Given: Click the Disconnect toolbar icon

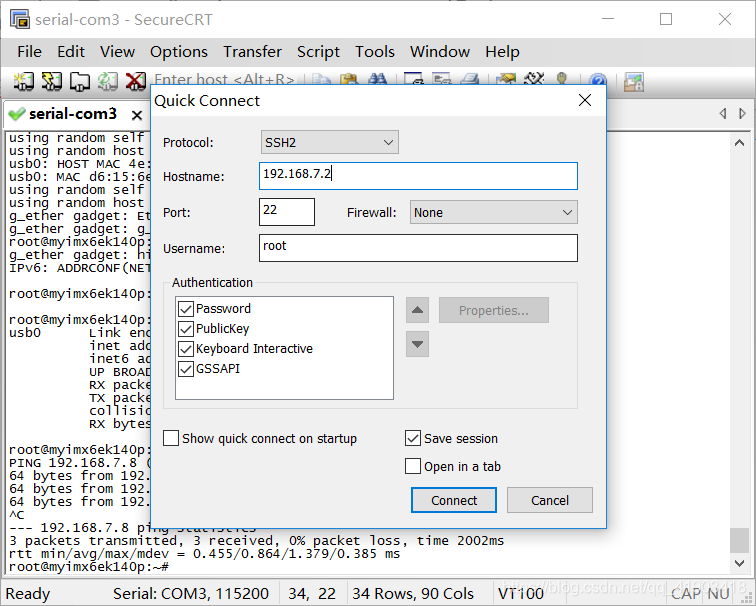Looking at the screenshot, I should point(135,81).
